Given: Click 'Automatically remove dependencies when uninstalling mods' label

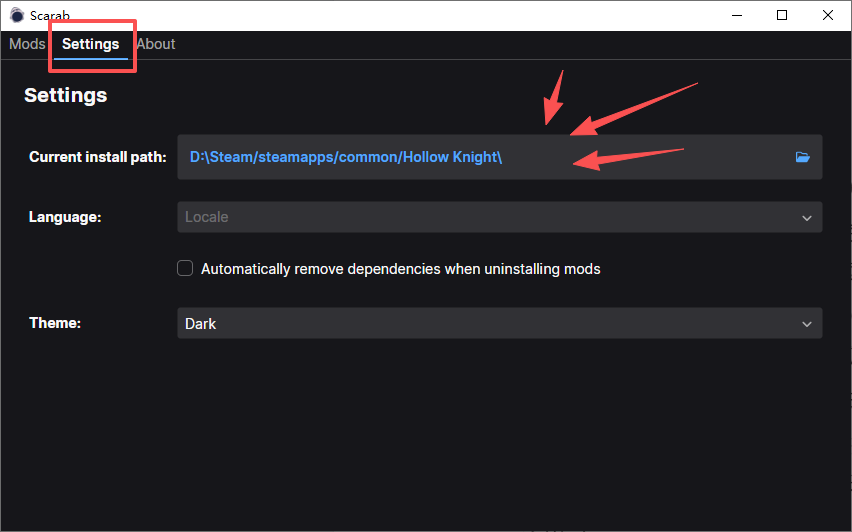Looking at the screenshot, I should (x=400, y=269).
